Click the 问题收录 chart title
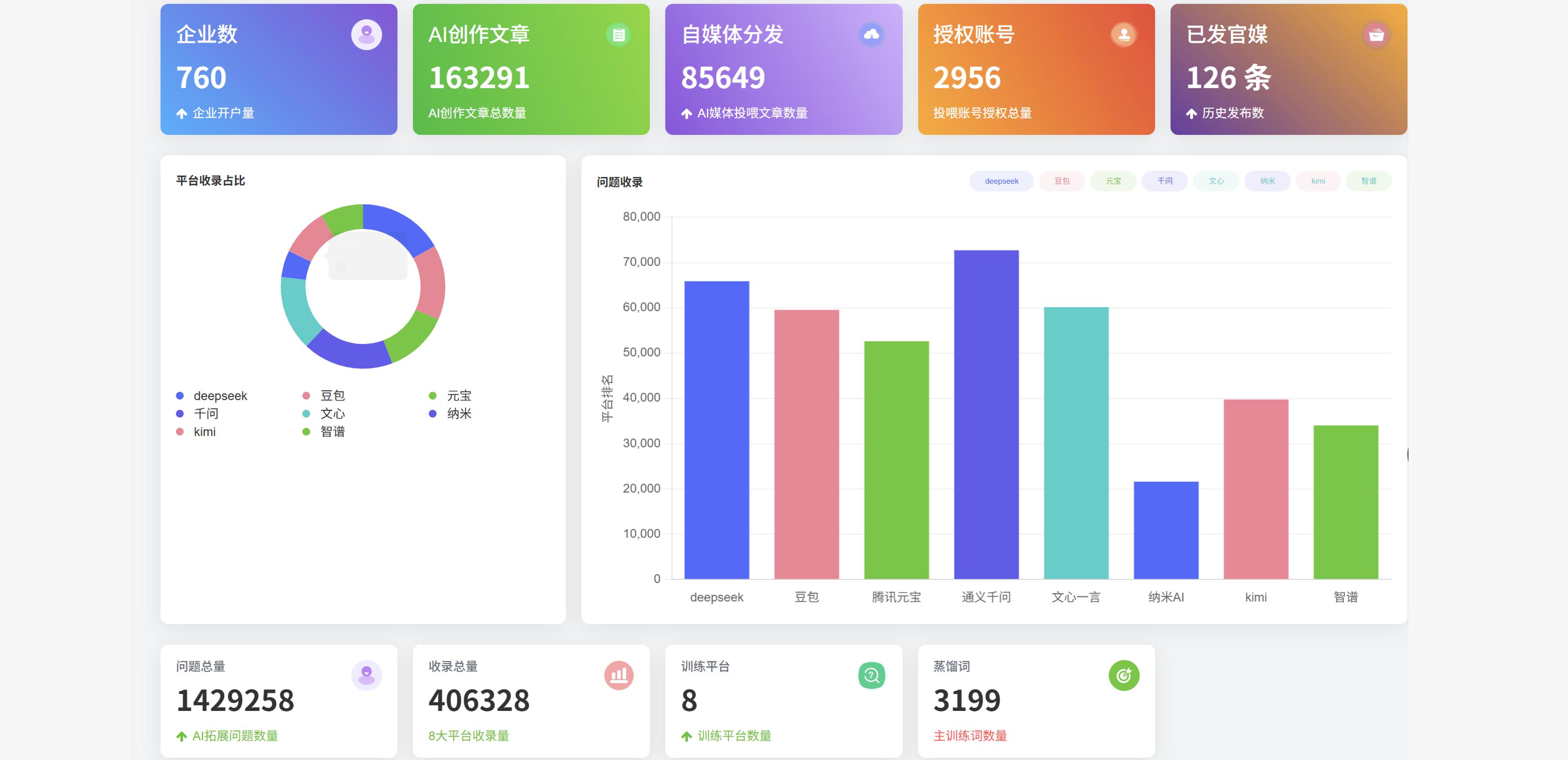This screenshot has width=1568, height=760. [619, 182]
